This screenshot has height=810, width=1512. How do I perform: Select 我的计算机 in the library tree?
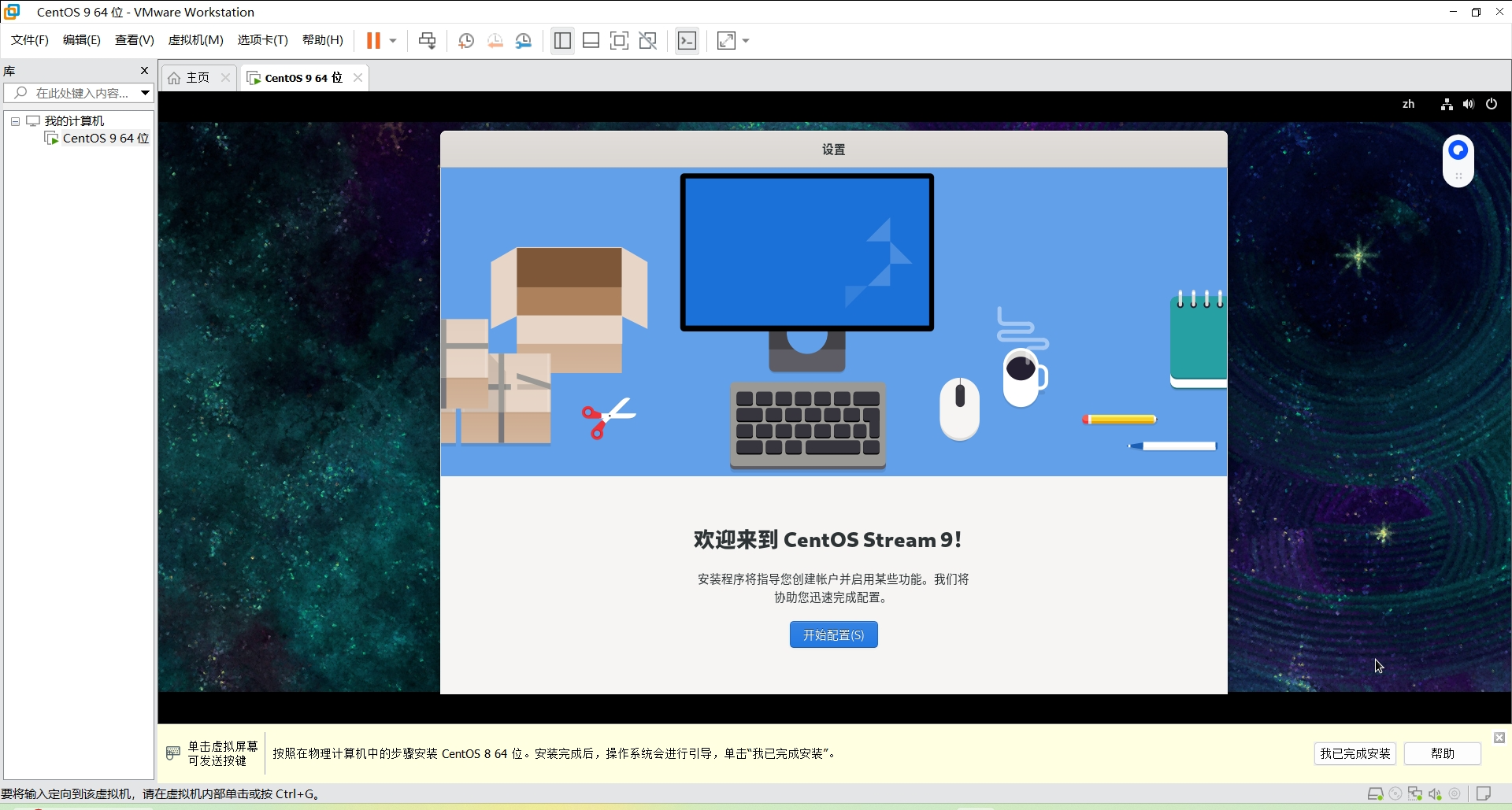tap(74, 120)
